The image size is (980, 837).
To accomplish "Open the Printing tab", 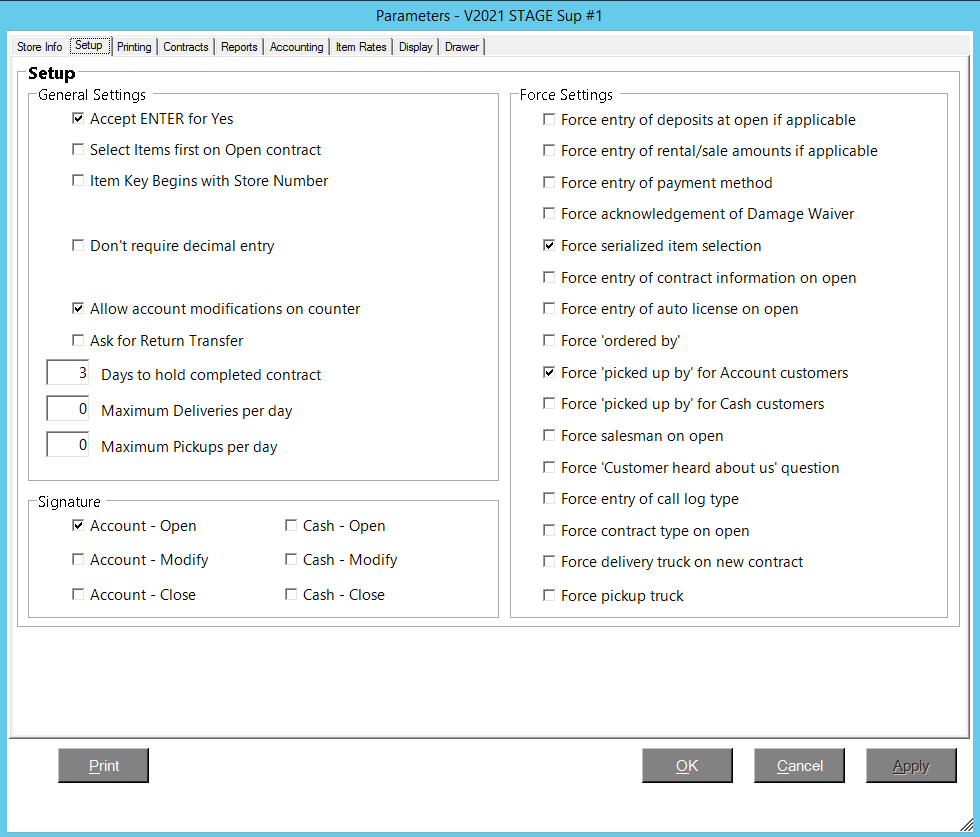I will (134, 47).
